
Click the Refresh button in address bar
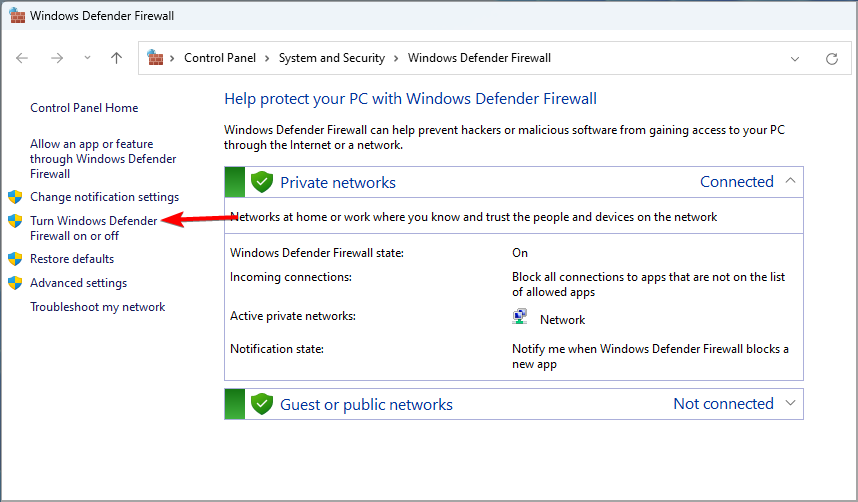831,59
